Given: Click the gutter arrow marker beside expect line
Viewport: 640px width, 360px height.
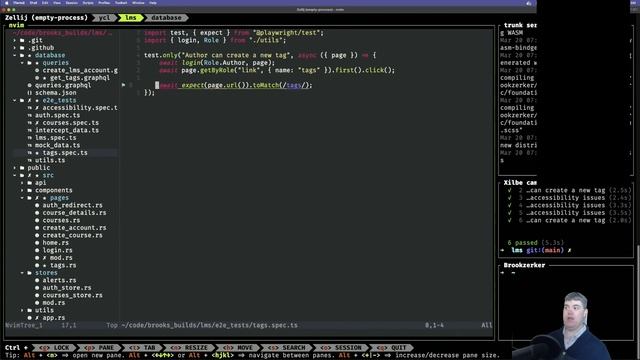Looking at the screenshot, I should pos(123,85).
